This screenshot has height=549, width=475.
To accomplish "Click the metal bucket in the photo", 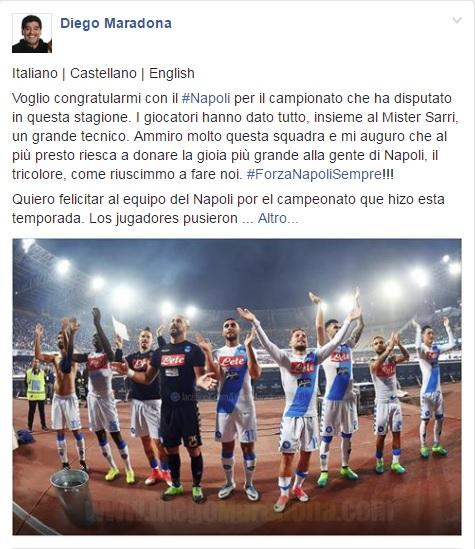I will (72, 496).
